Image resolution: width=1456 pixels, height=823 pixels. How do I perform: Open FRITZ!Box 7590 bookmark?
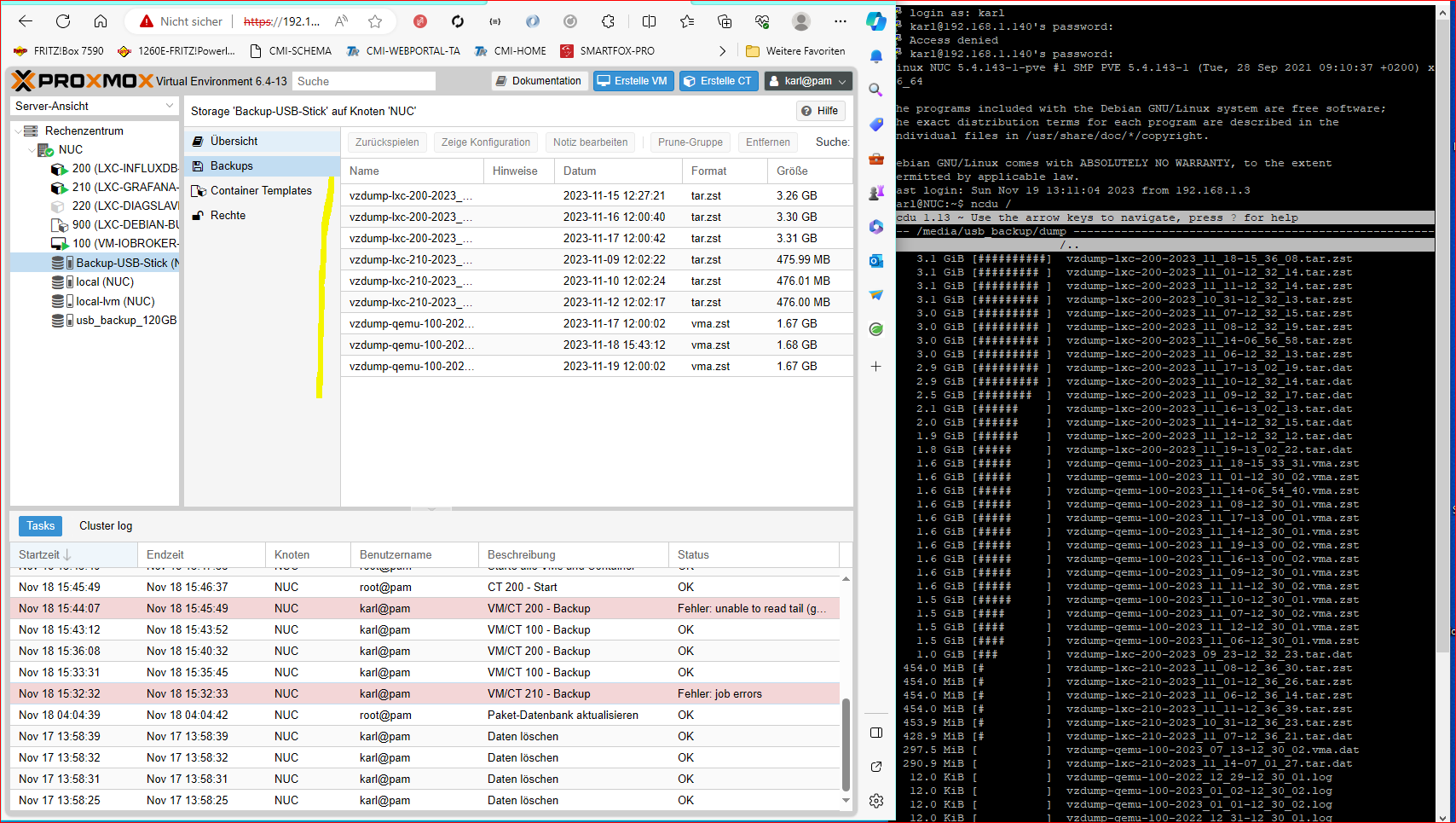[59, 51]
